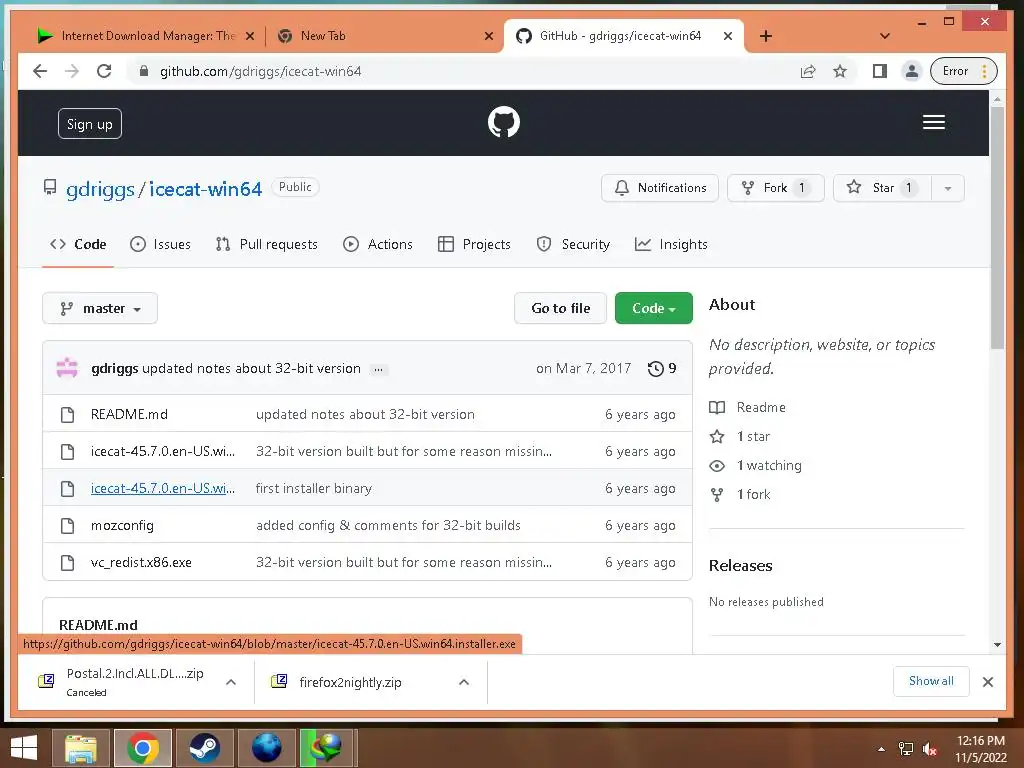Star the icecat-win64 repository
This screenshot has height=768, width=1024.
click(882, 188)
